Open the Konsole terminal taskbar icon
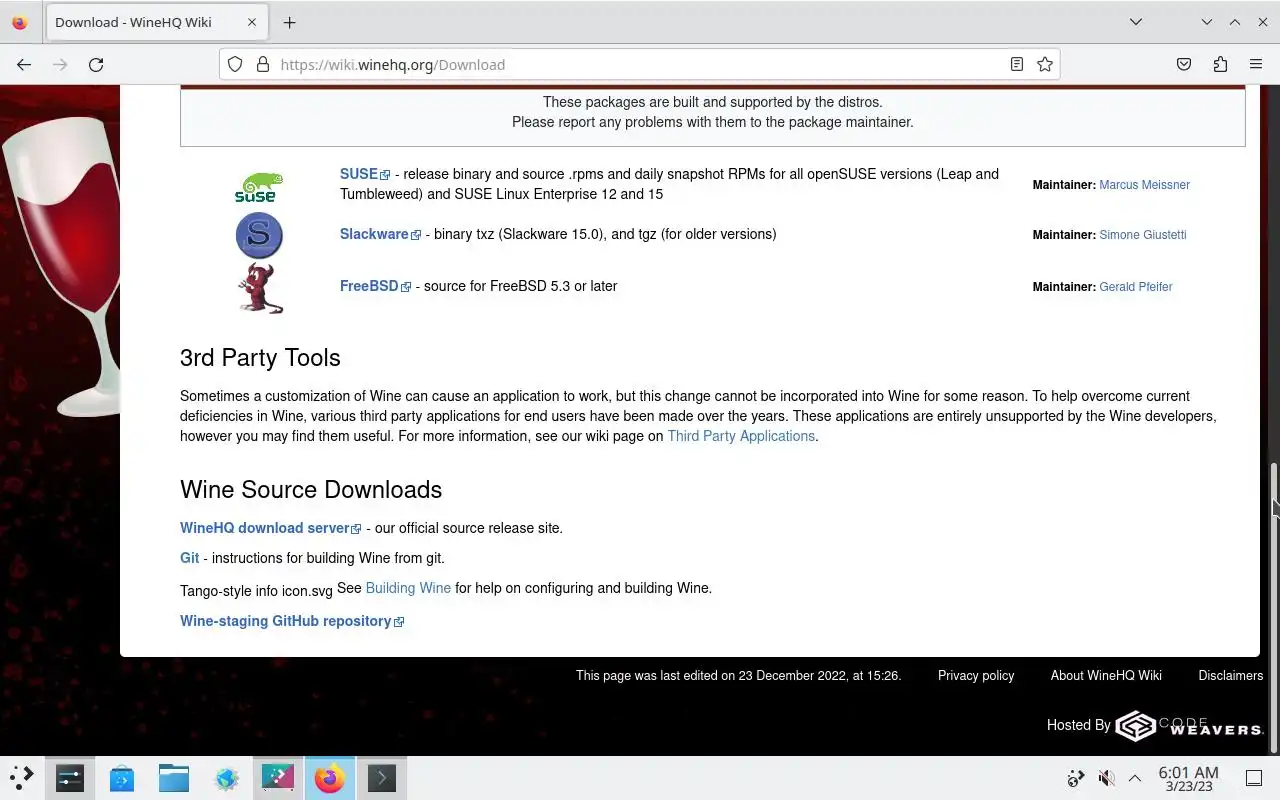The height and width of the screenshot is (800, 1280). coord(382,778)
